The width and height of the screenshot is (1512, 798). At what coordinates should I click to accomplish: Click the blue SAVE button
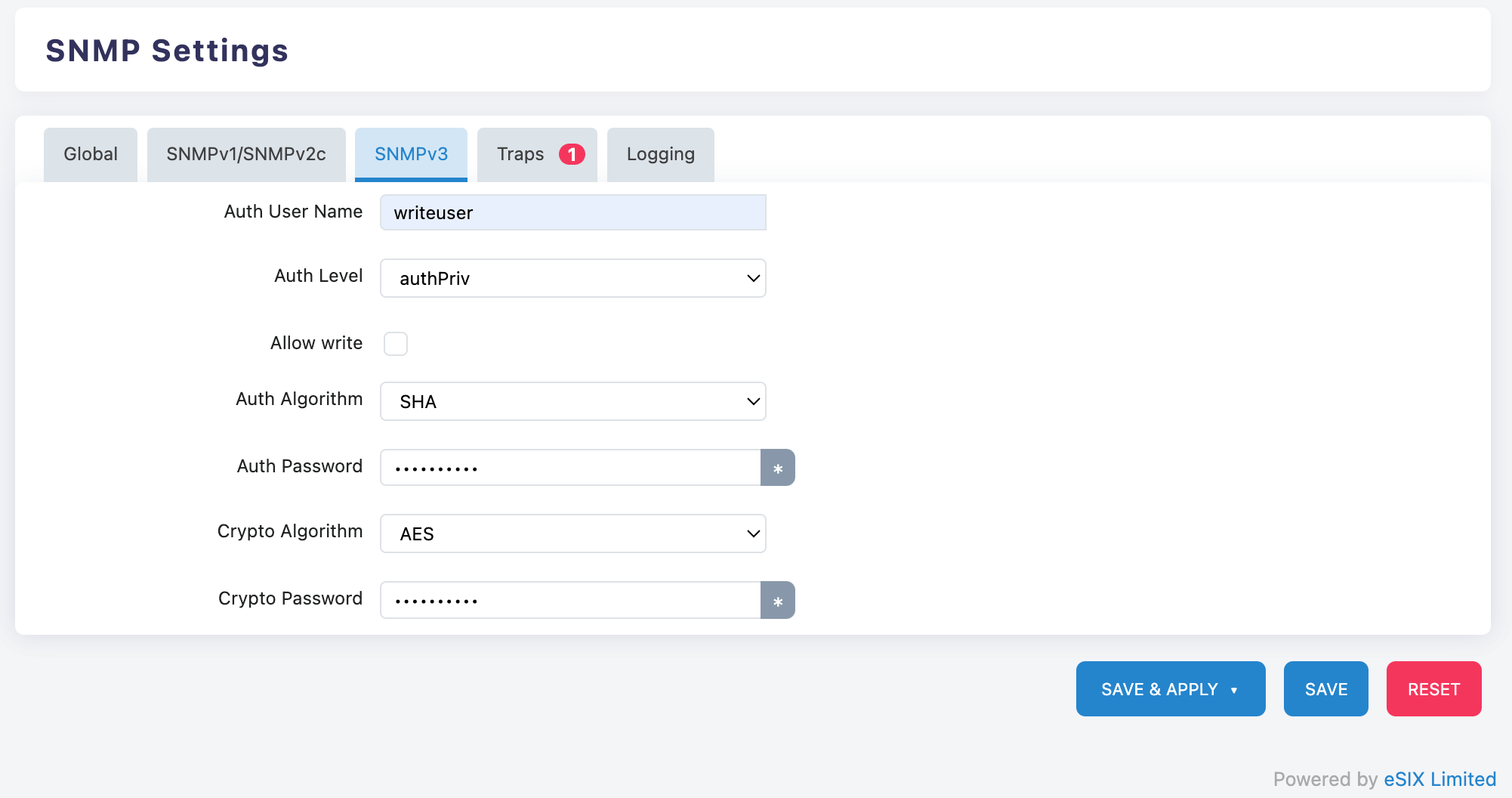1325,689
